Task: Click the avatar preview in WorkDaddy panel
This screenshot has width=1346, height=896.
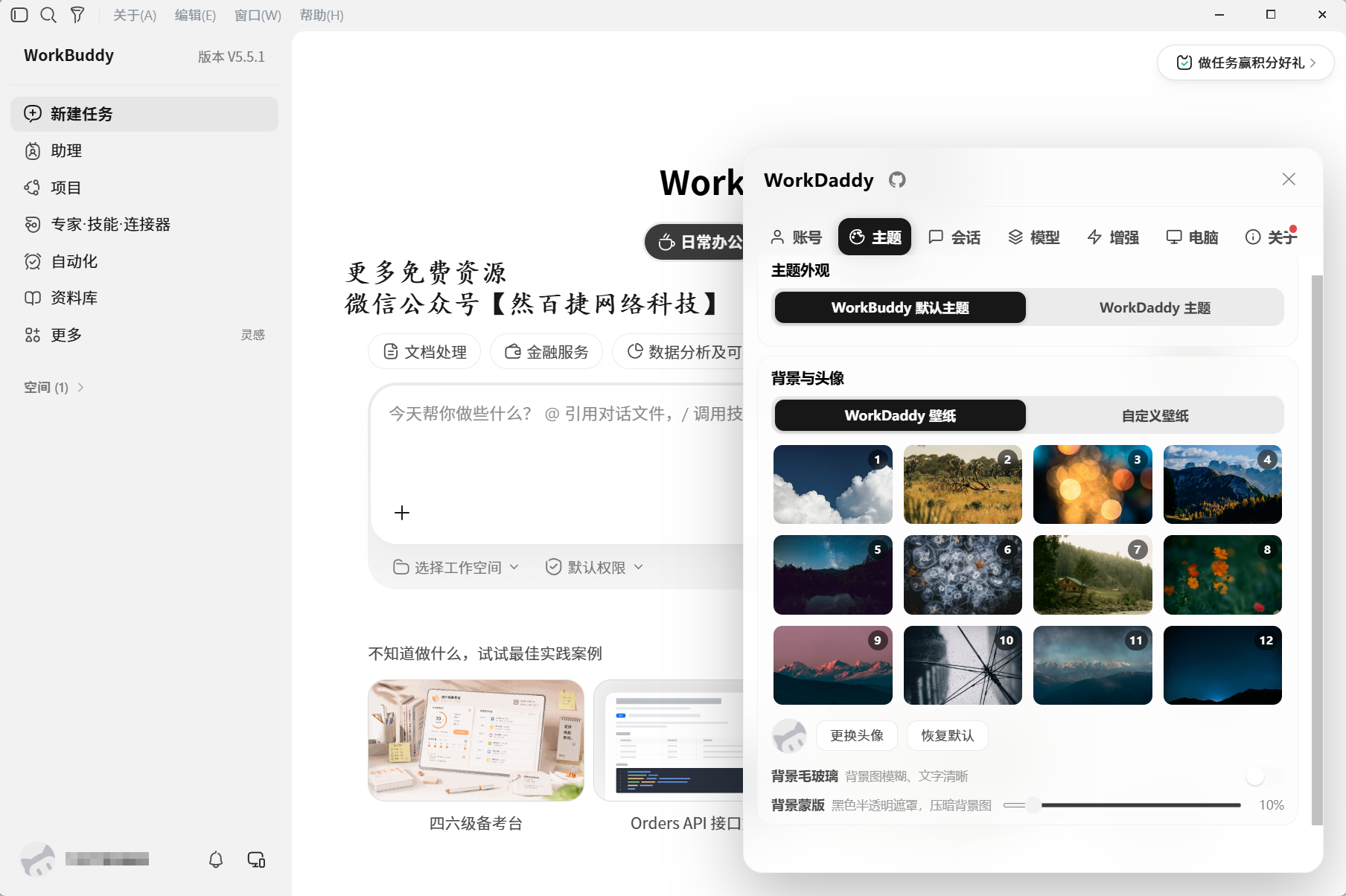Action: (x=789, y=735)
